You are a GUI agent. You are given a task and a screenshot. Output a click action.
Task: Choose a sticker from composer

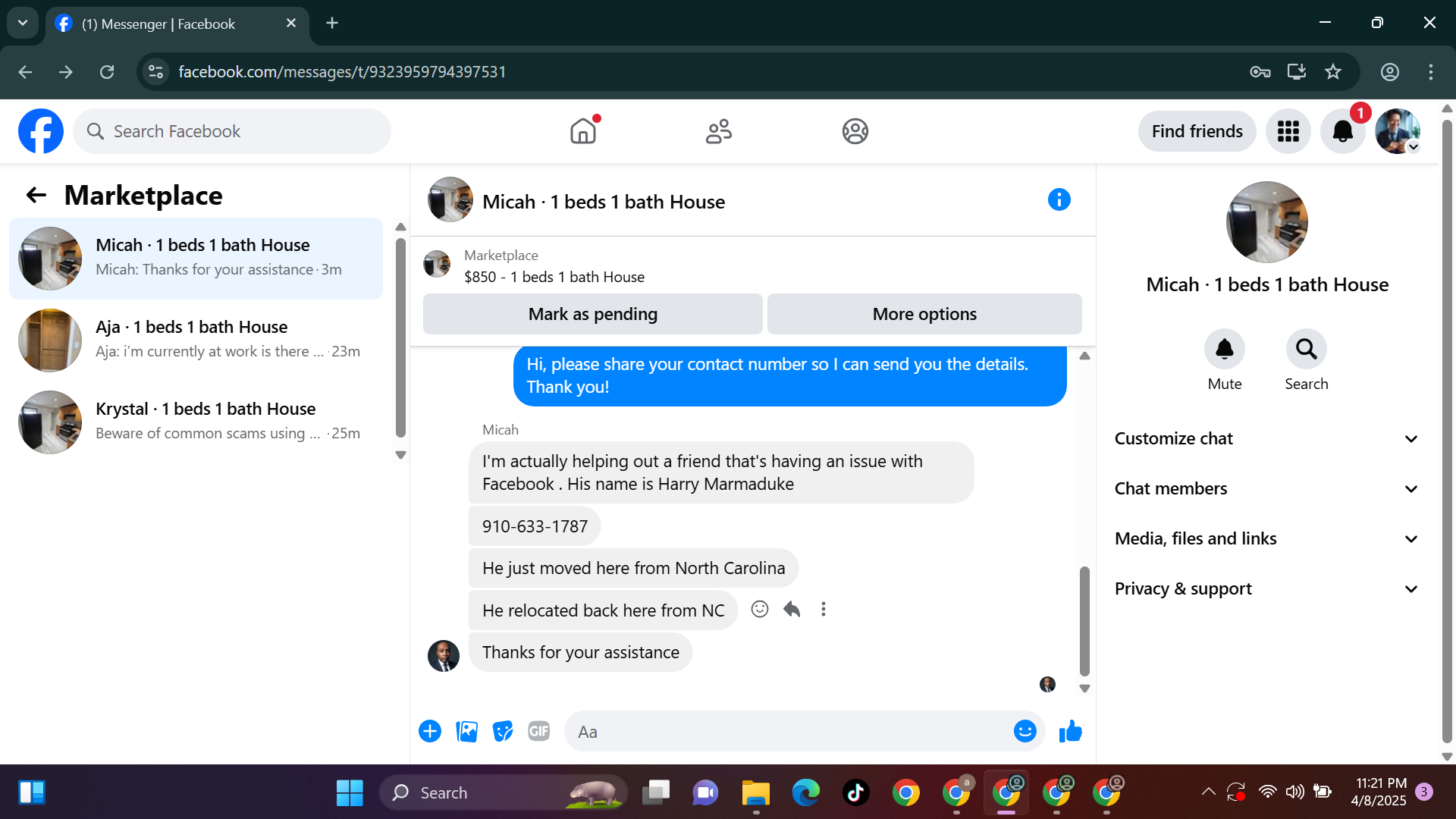(502, 731)
